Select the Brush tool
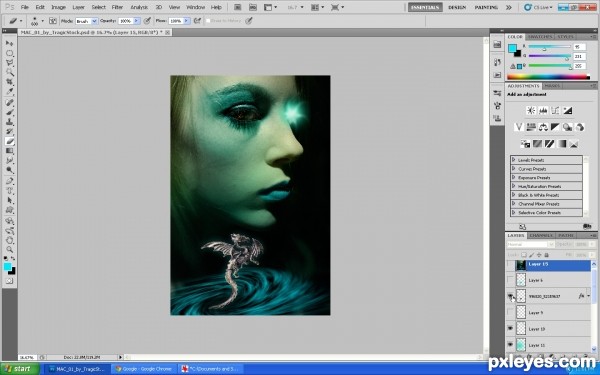 point(10,112)
